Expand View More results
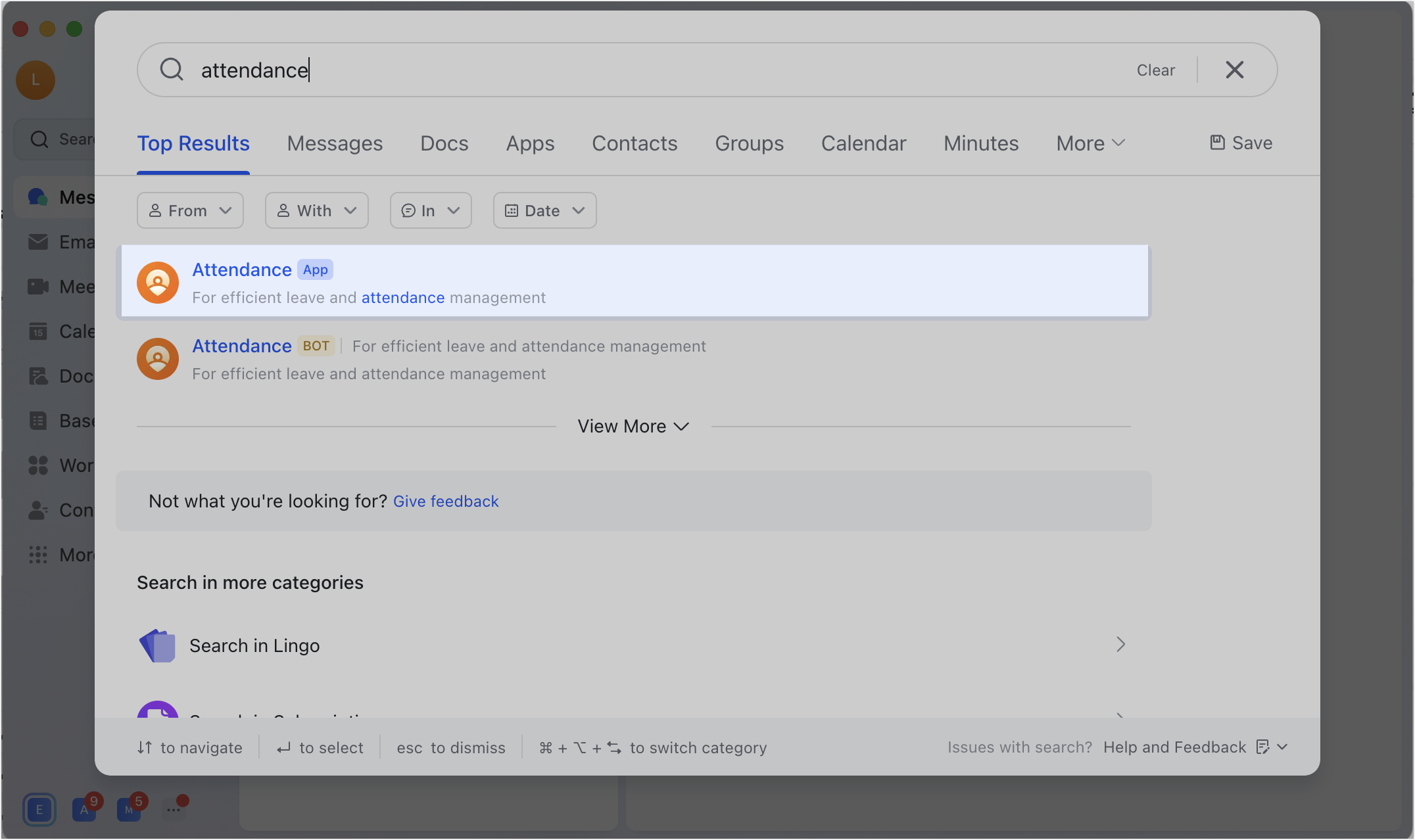Screen dimensions: 1415x840 click(x=633, y=427)
